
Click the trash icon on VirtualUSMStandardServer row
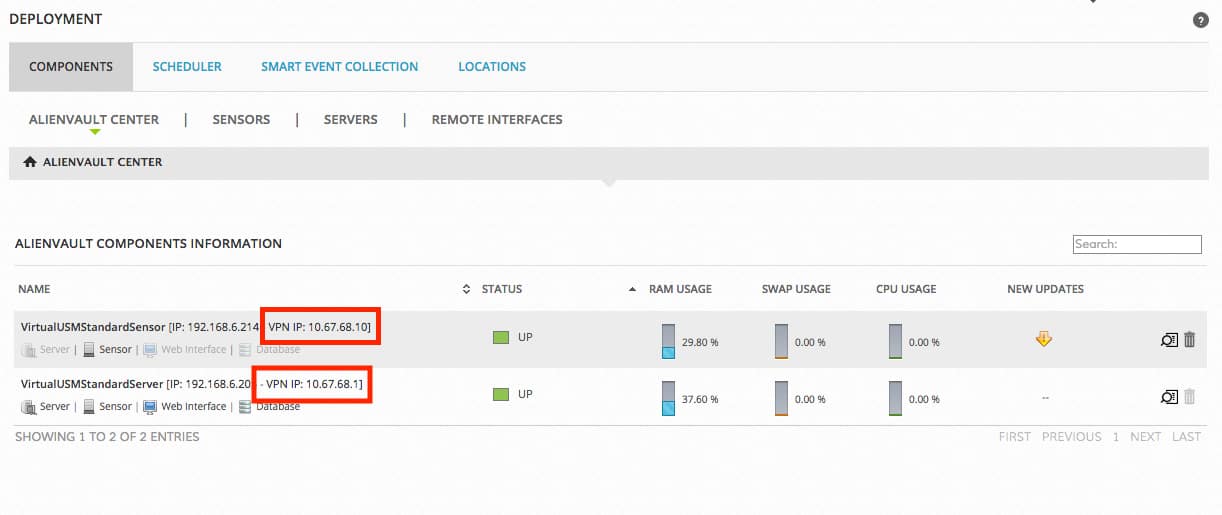coord(1189,397)
